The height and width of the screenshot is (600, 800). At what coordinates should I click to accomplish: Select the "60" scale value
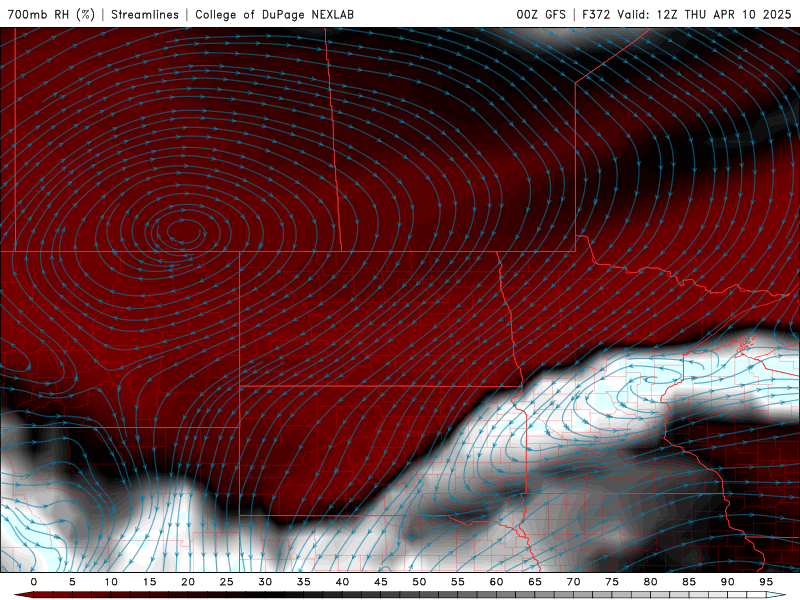pos(496,582)
